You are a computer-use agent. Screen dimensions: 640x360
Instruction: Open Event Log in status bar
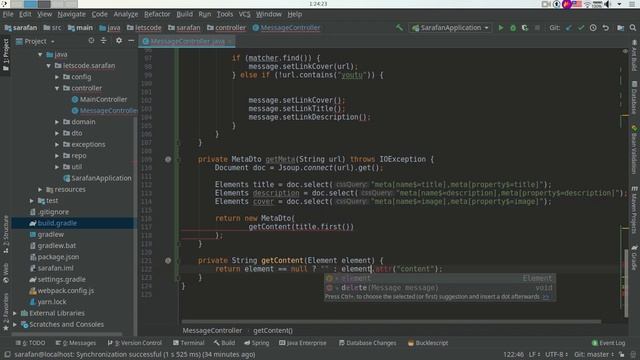(x=608, y=343)
